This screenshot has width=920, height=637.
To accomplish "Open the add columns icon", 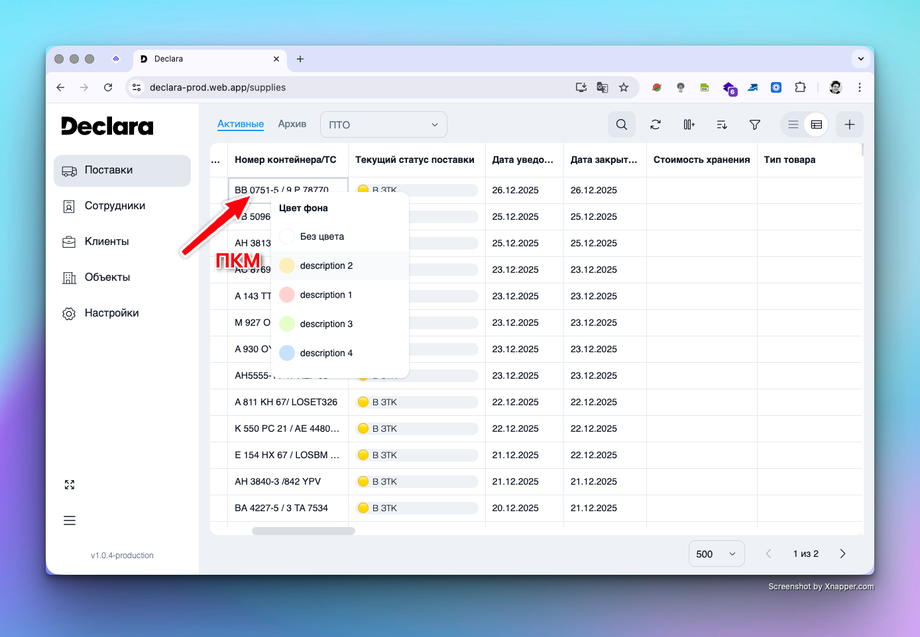I will pyautogui.click(x=689, y=124).
